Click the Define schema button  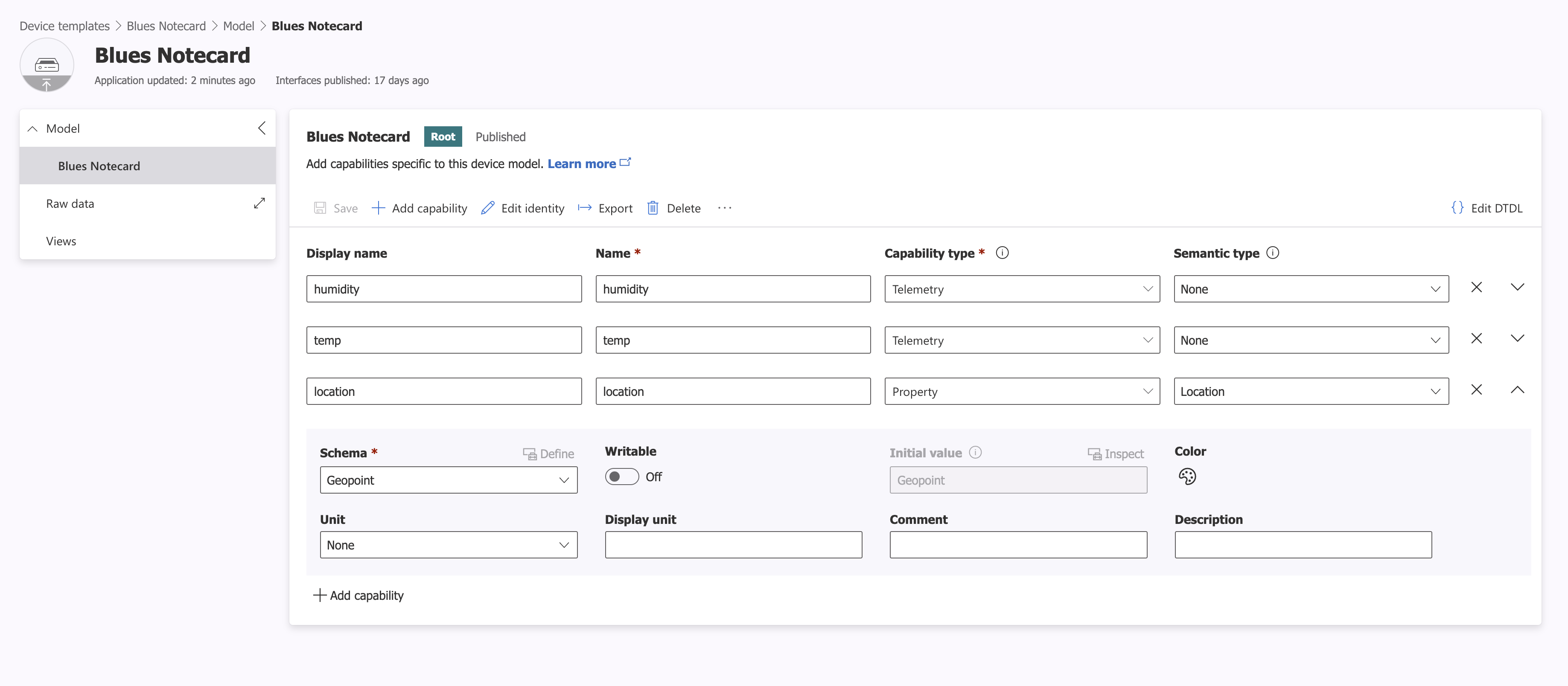(x=548, y=454)
